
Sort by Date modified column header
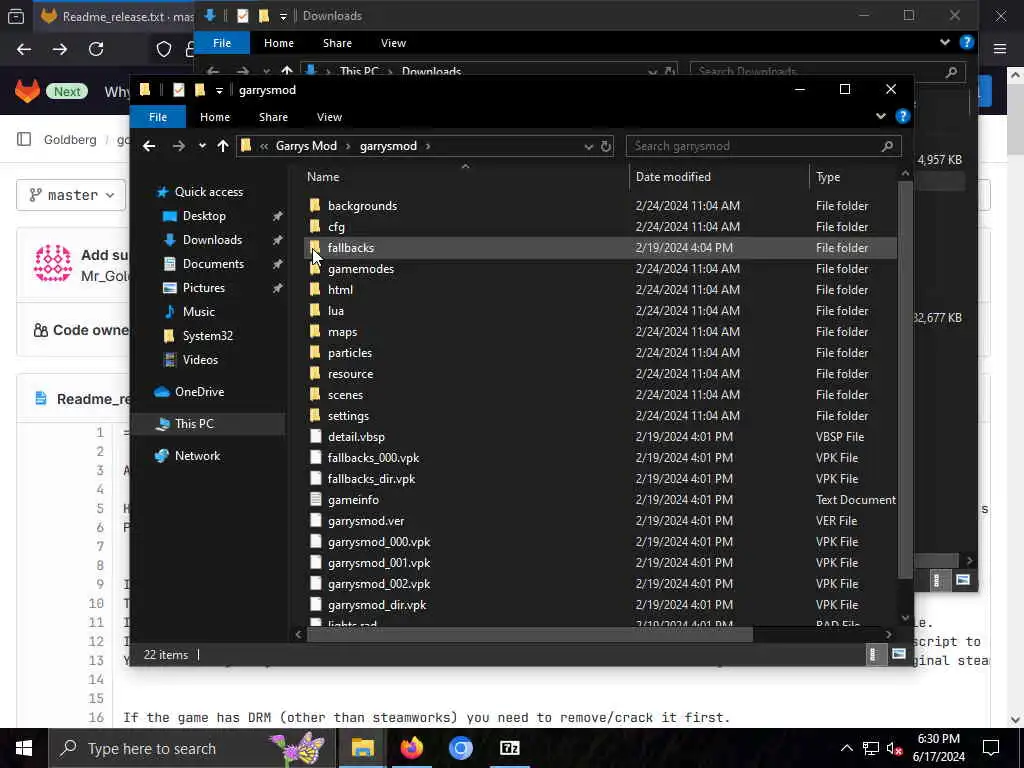click(673, 177)
